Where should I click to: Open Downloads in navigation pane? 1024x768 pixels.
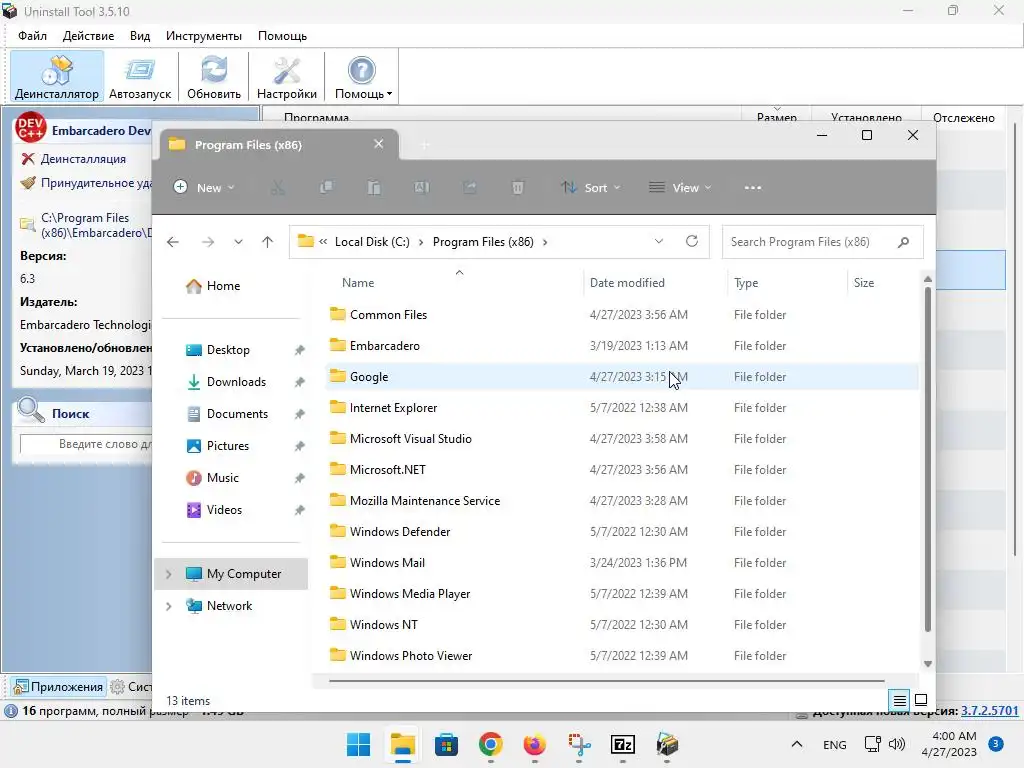(236, 382)
